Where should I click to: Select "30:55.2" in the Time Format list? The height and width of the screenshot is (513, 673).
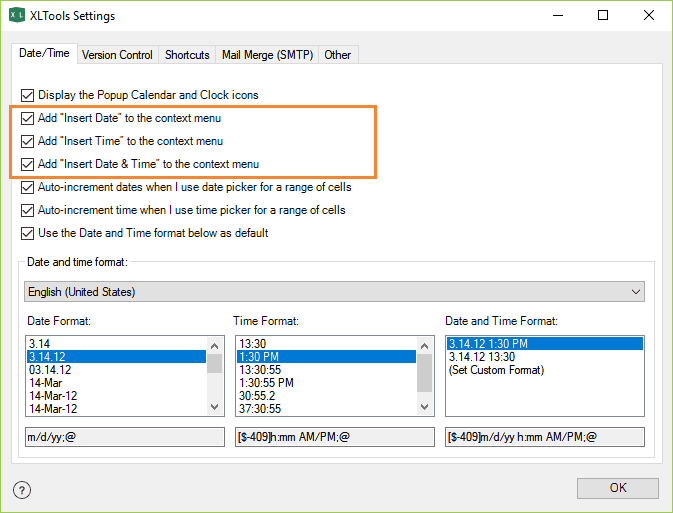click(326, 396)
